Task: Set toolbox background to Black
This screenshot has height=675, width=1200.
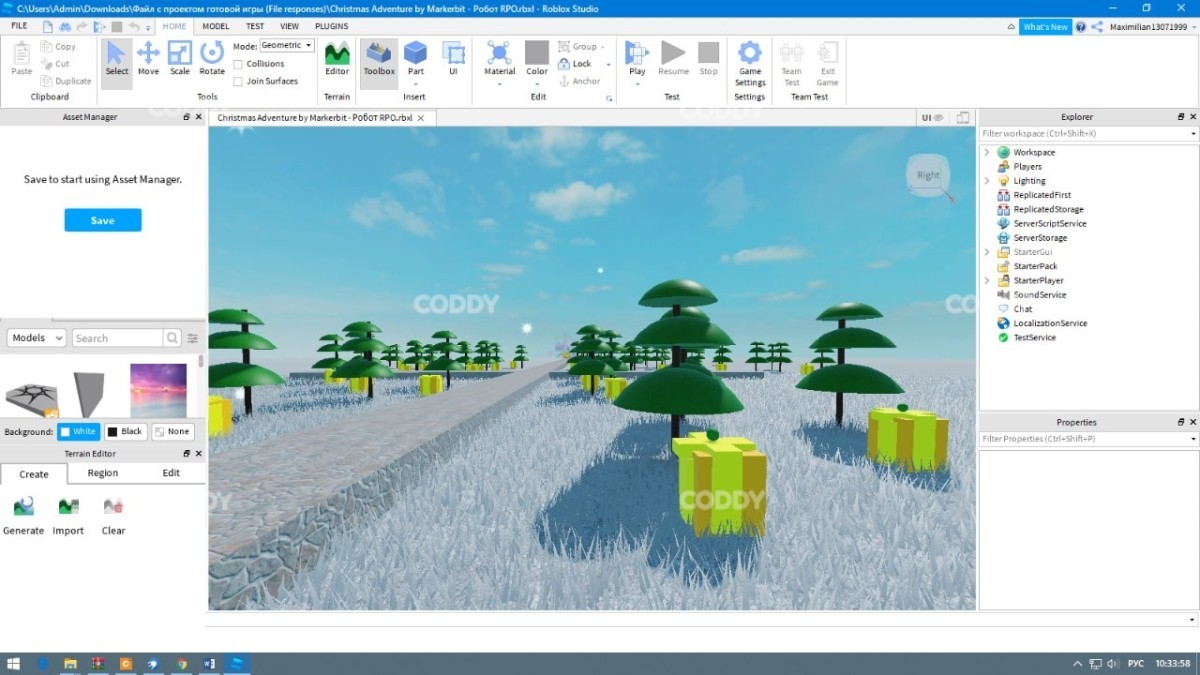Action: [124, 432]
